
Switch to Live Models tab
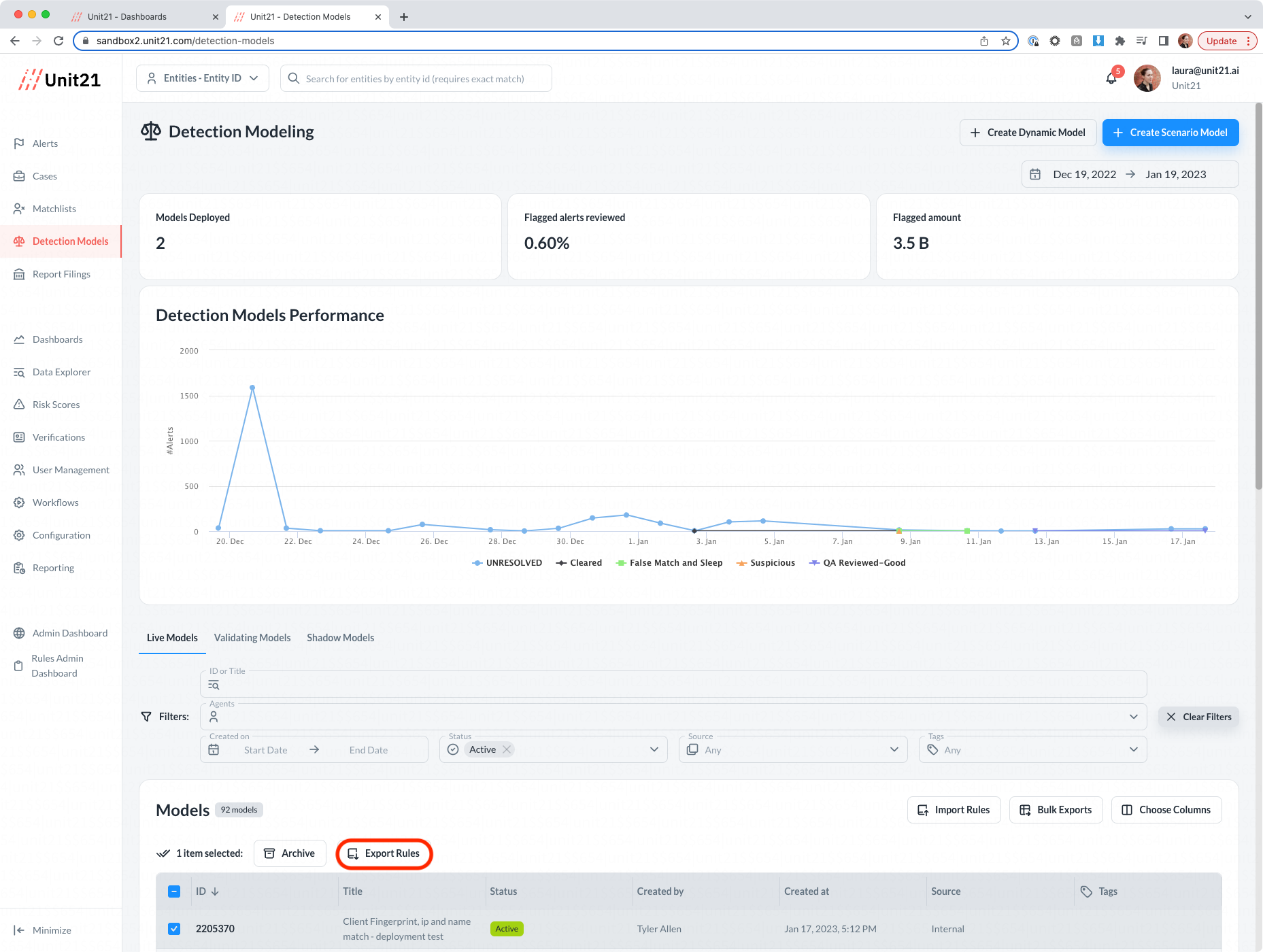click(x=172, y=638)
